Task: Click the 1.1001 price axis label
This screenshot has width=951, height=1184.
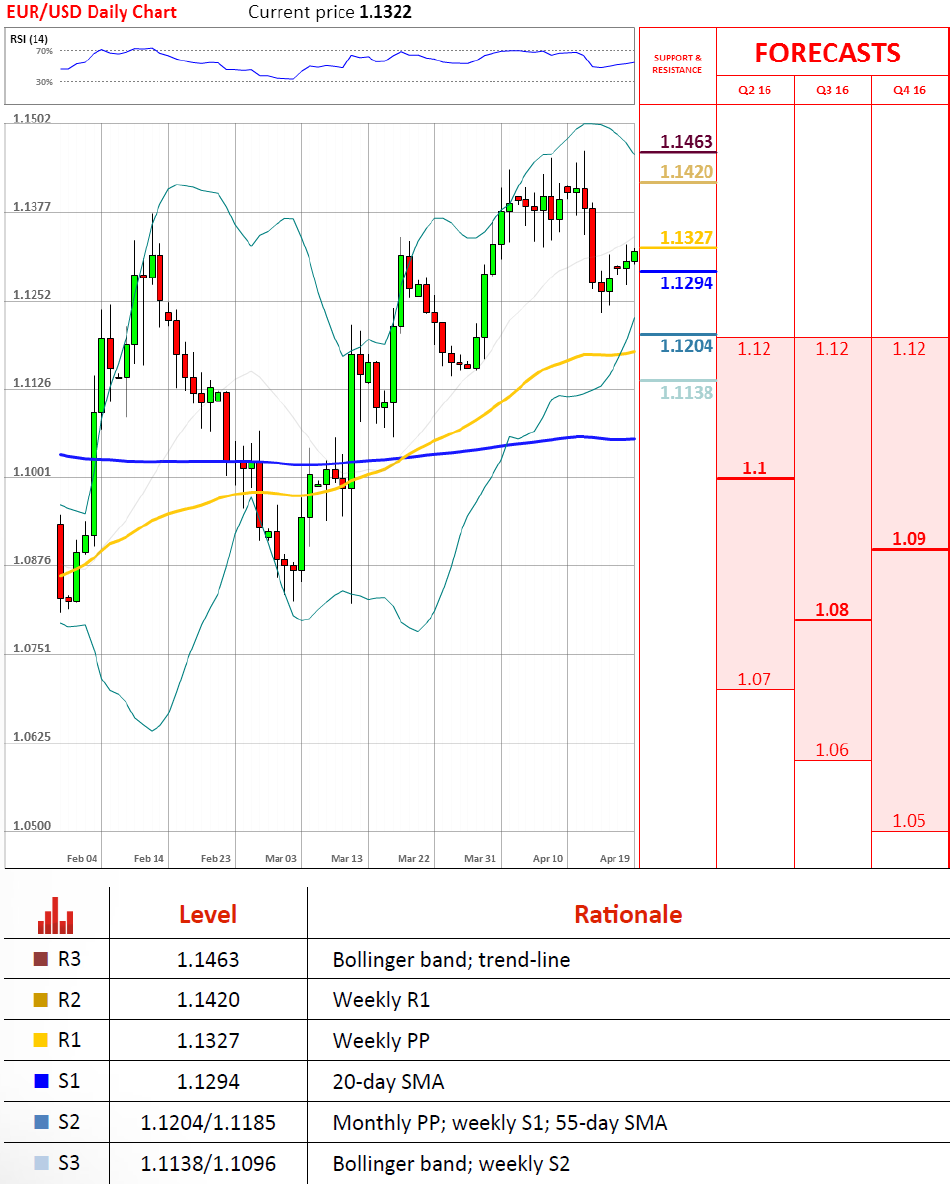Action: 32,472
